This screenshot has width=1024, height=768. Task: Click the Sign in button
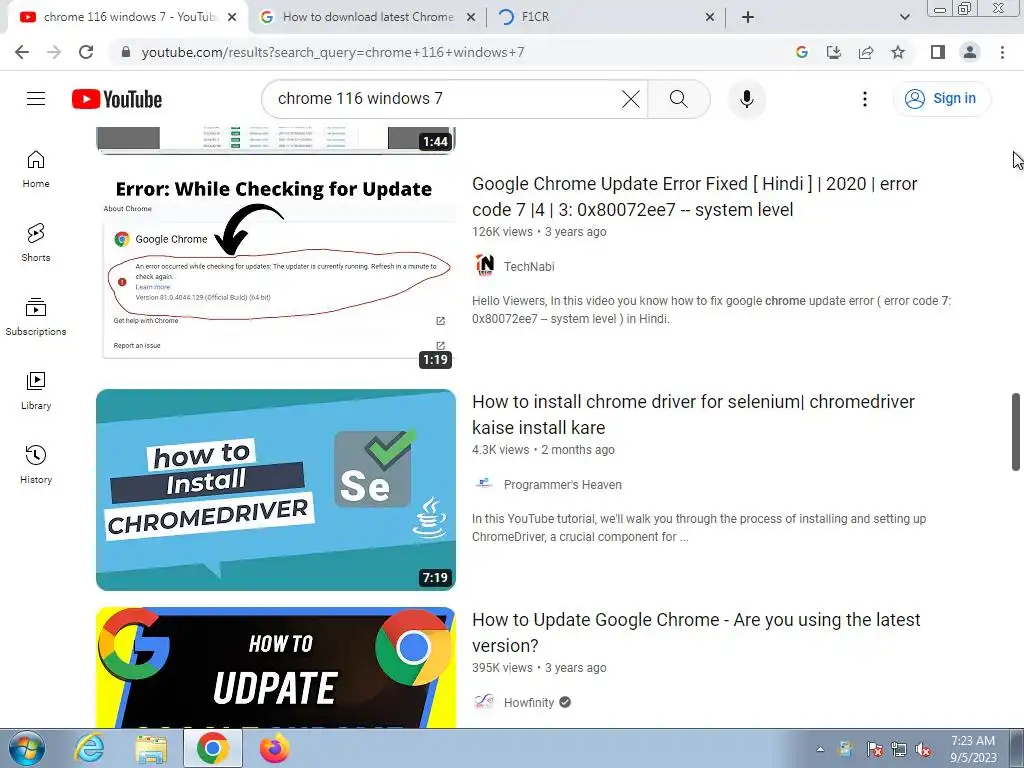(942, 99)
